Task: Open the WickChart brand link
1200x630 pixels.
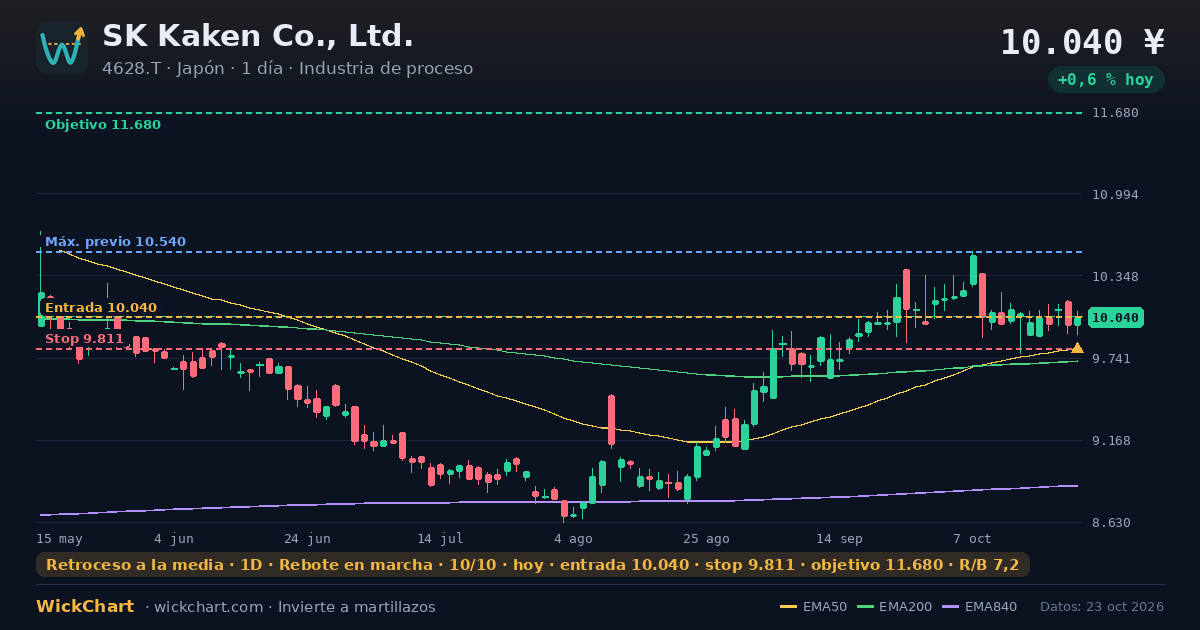Action: tap(85, 607)
